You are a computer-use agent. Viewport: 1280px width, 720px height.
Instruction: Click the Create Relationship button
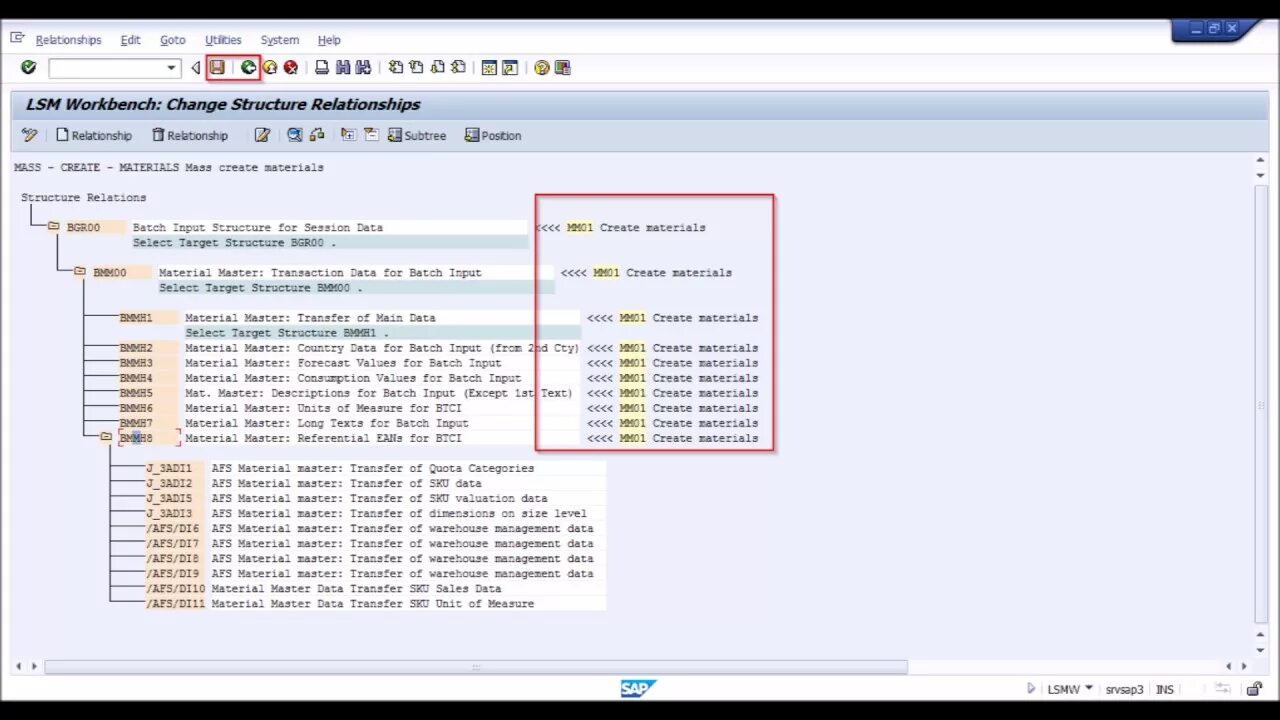93,135
